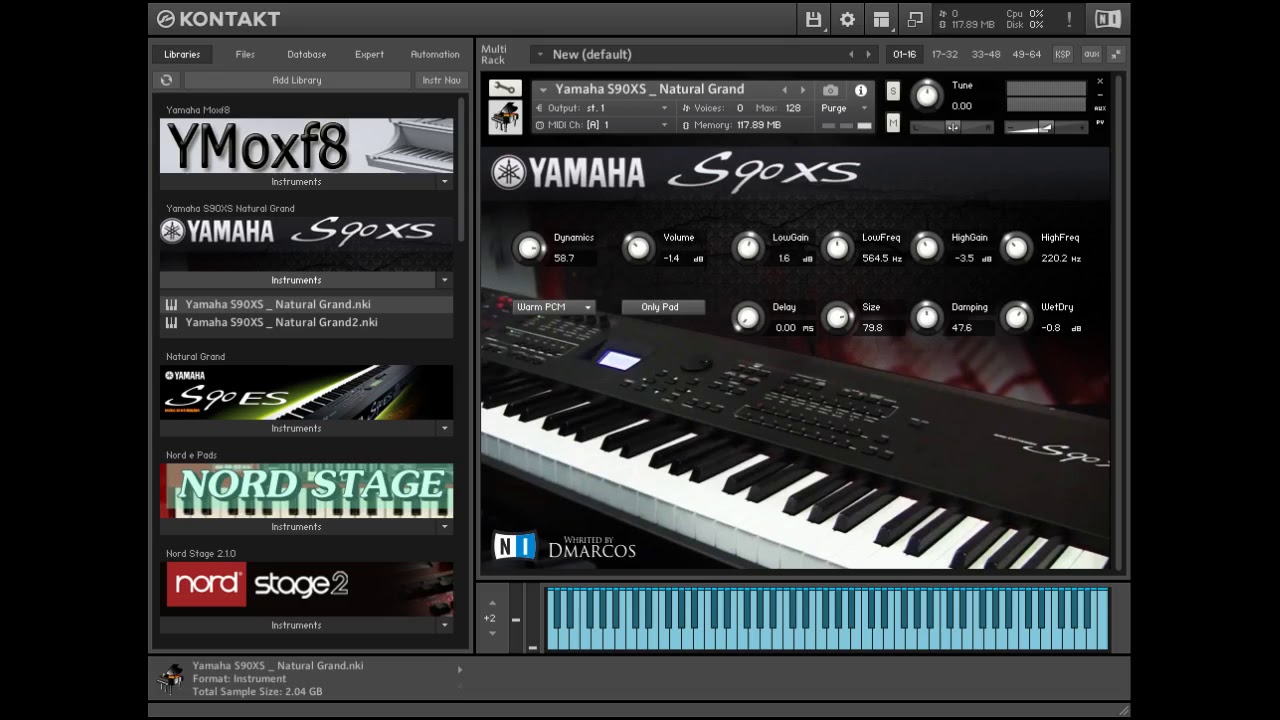1280x720 pixels.
Task: Click the HighFreq knob
Action: pyautogui.click(x=1016, y=247)
